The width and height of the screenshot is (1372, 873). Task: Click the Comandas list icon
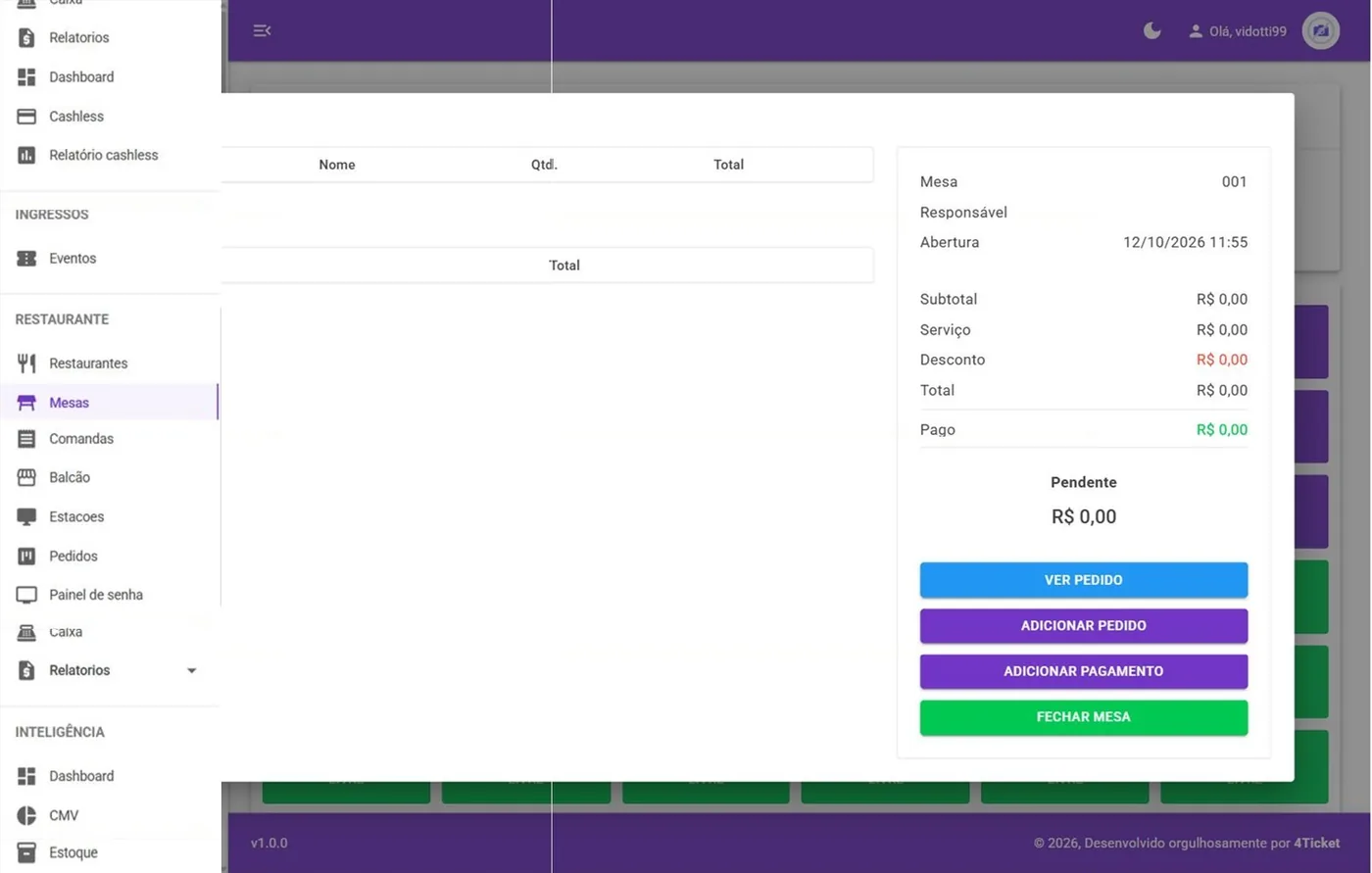[26, 439]
